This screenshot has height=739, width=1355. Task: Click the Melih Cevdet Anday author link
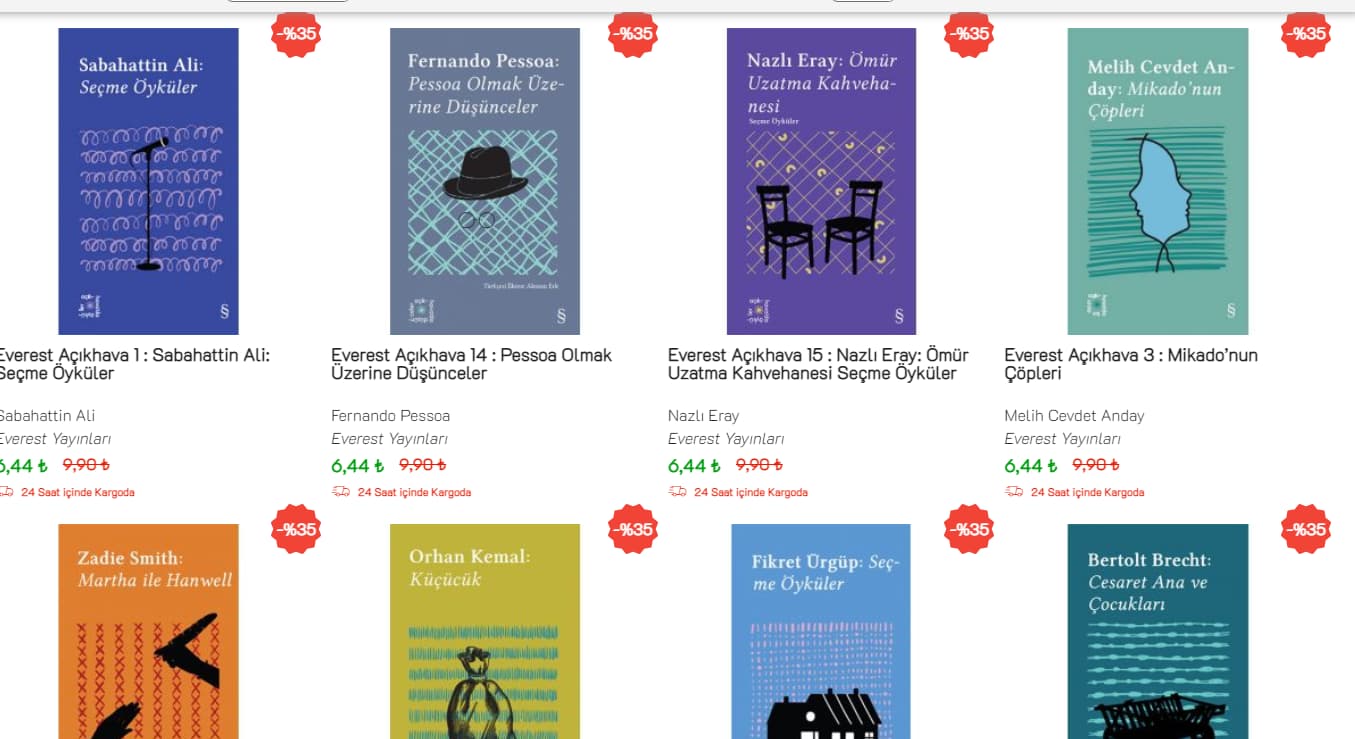[x=1074, y=415]
